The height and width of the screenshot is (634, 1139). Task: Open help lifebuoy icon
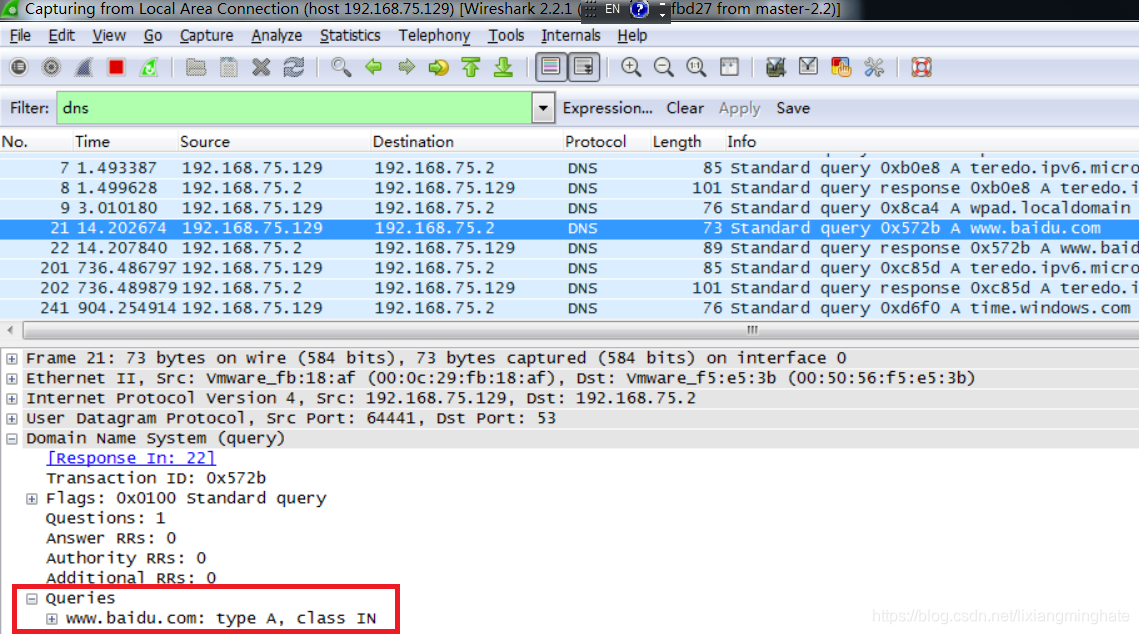[x=921, y=68]
